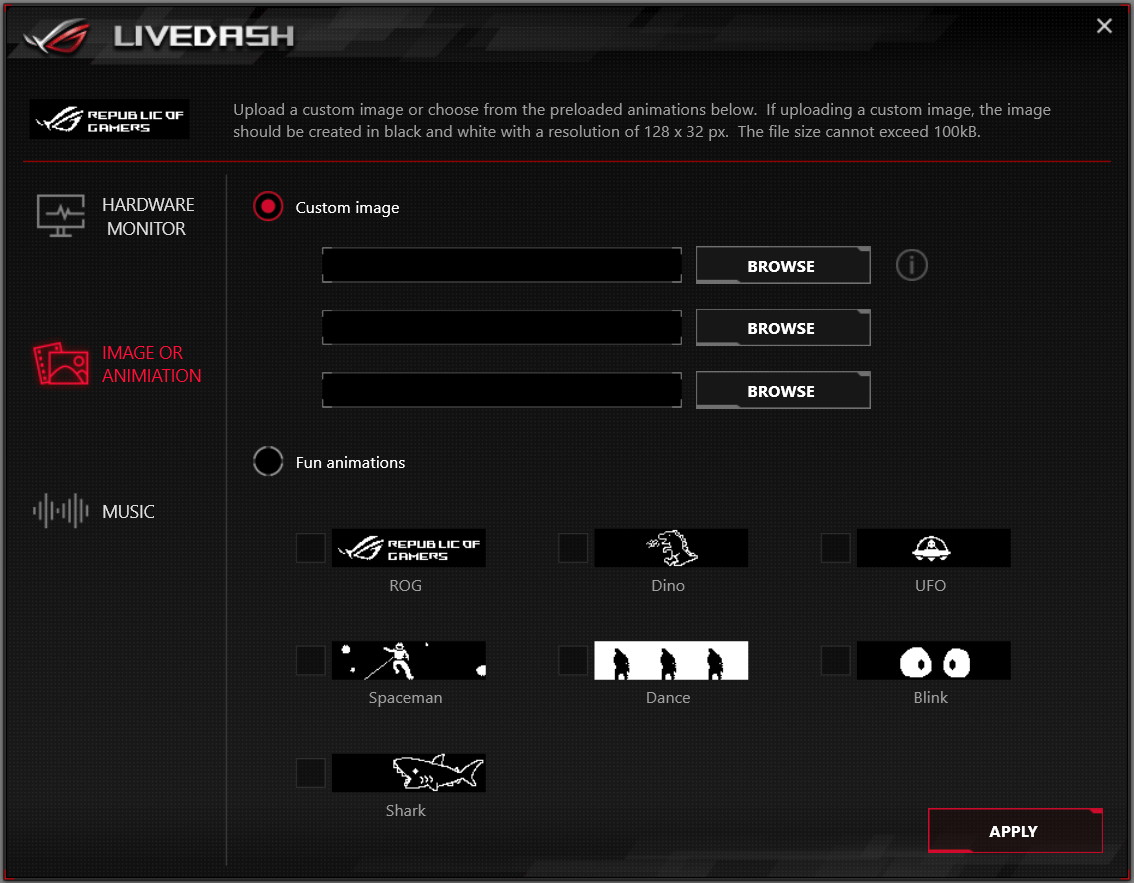The image size is (1134, 883).
Task: Click the info icon beside first Browse
Action: pos(911,265)
